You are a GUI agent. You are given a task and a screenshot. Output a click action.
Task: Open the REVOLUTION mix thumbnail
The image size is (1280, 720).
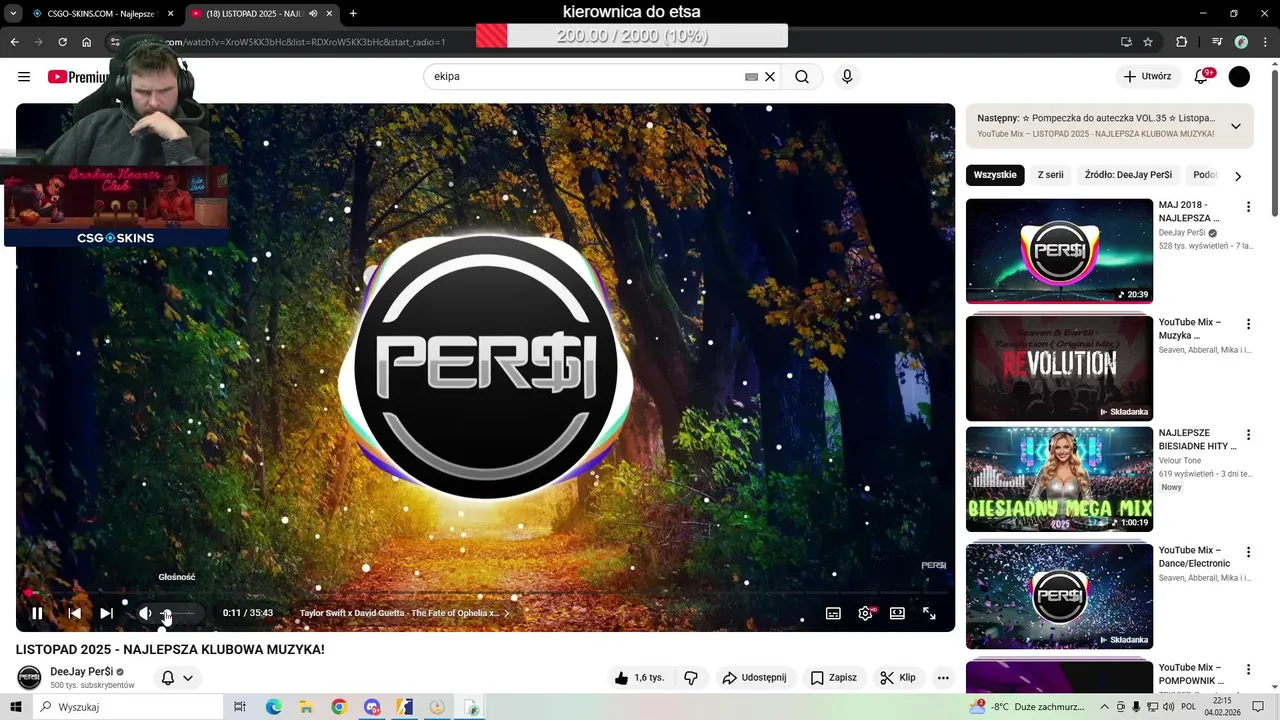(1059, 368)
